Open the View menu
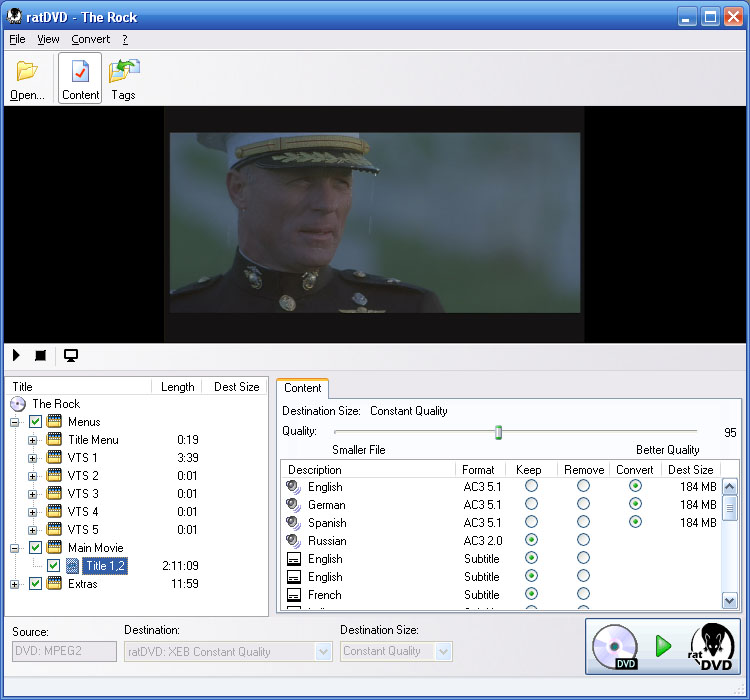Screen dimensions: 750x700 pyautogui.click(x=48, y=39)
